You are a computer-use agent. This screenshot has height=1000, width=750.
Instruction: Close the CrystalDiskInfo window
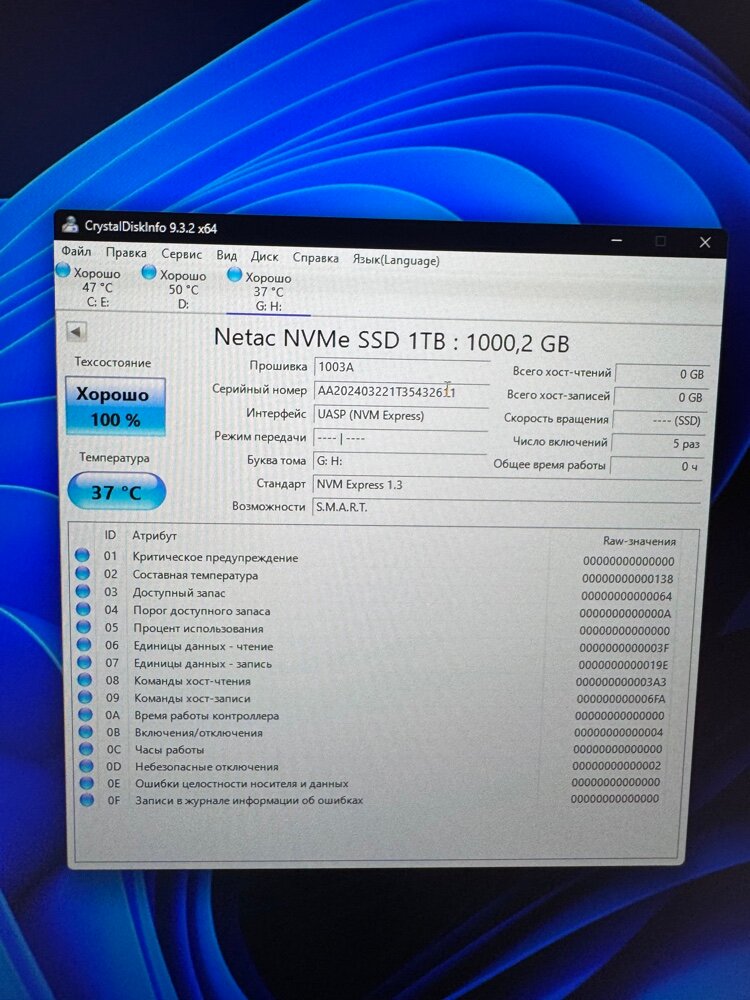[x=705, y=242]
